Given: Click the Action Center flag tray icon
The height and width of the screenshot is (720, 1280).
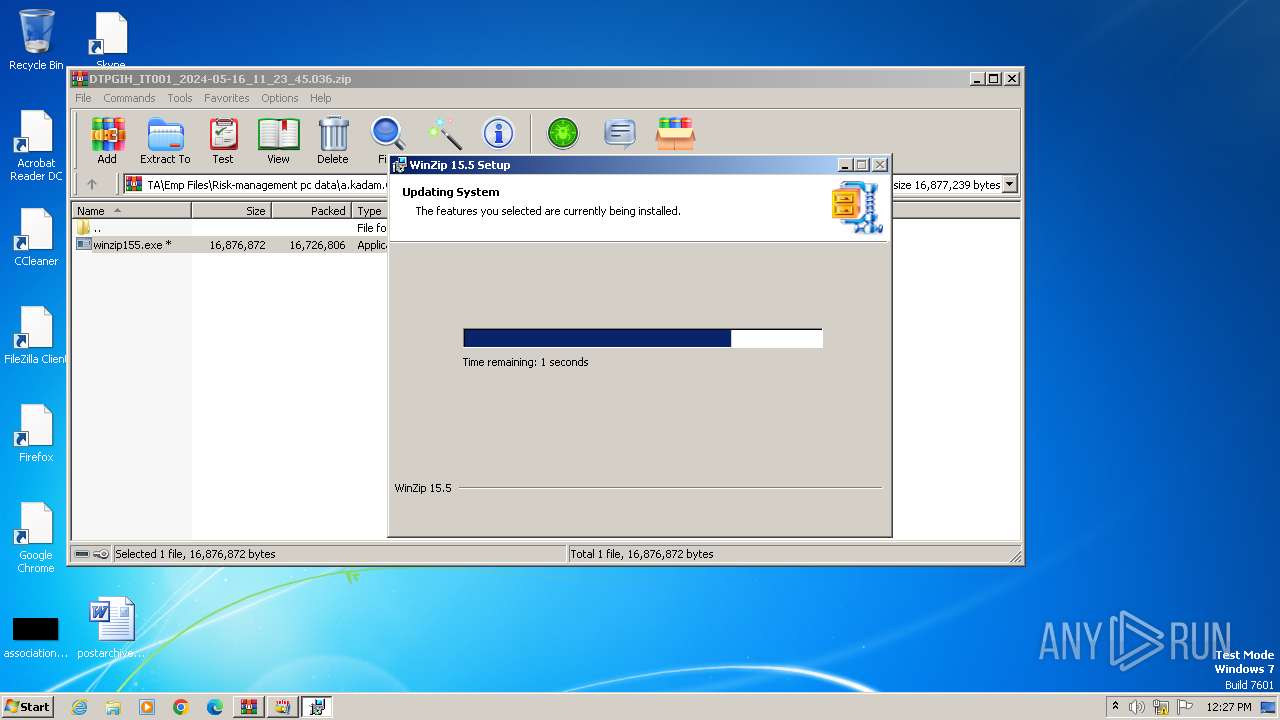Looking at the screenshot, I should (x=1185, y=707).
